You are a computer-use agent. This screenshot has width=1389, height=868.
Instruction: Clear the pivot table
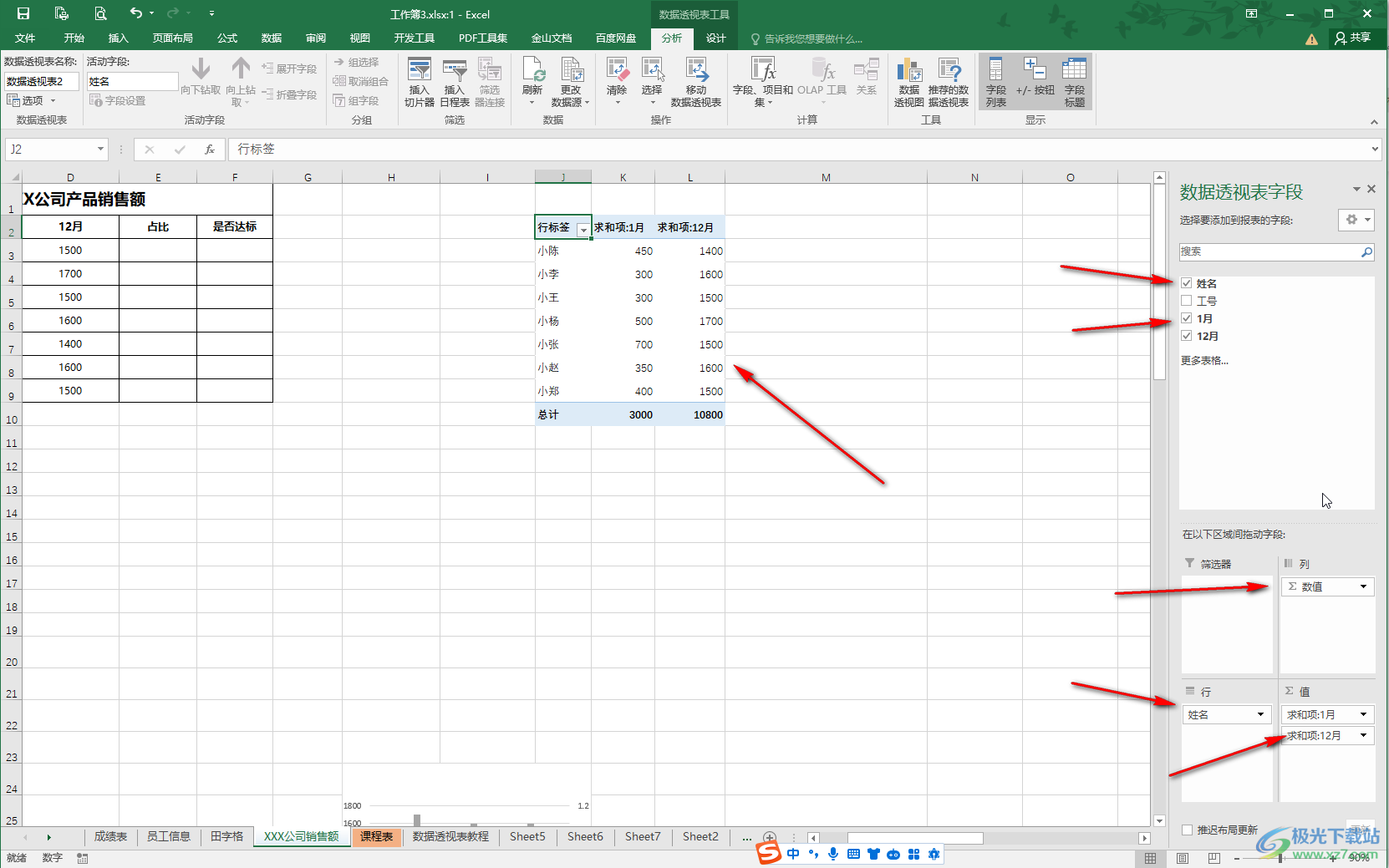pos(617,82)
